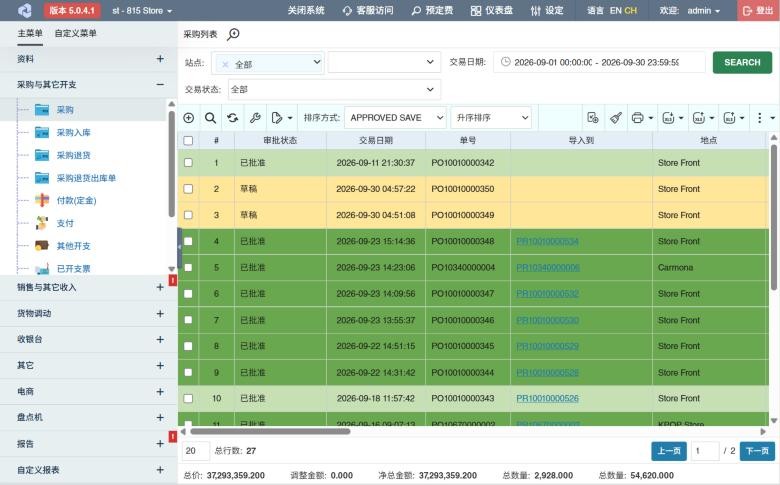Open the empty dropdown next to 站点
780x485 pixels.
[384, 62]
